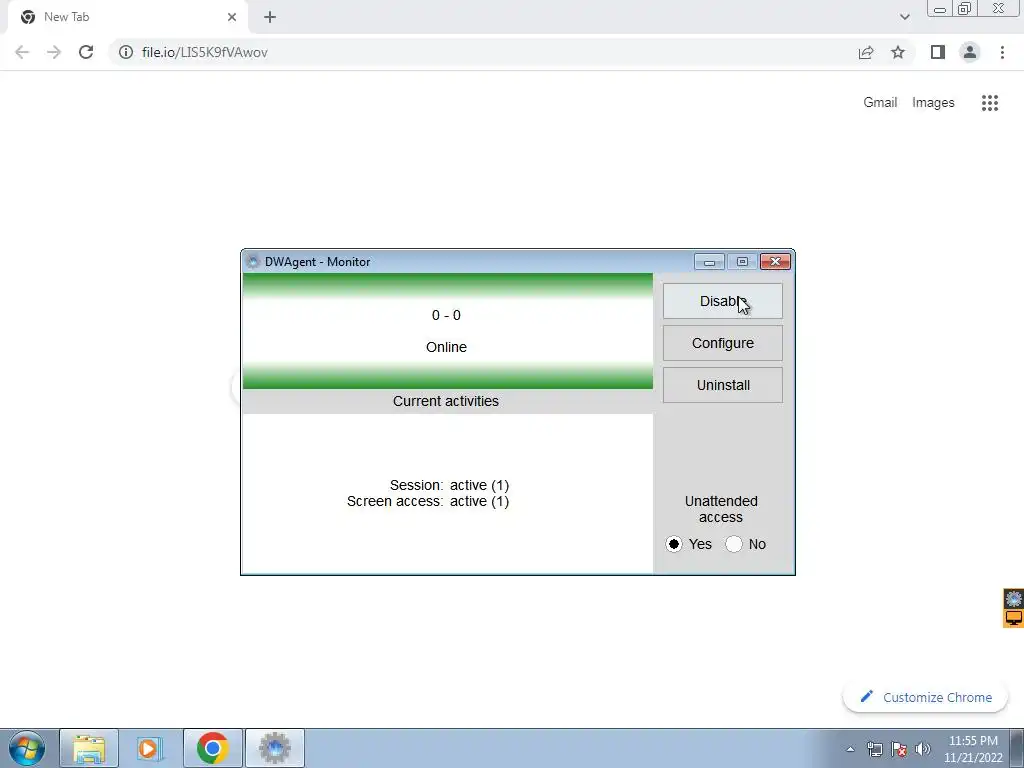View site information icon in address bar
The width and height of the screenshot is (1024, 768).
pyautogui.click(x=125, y=52)
